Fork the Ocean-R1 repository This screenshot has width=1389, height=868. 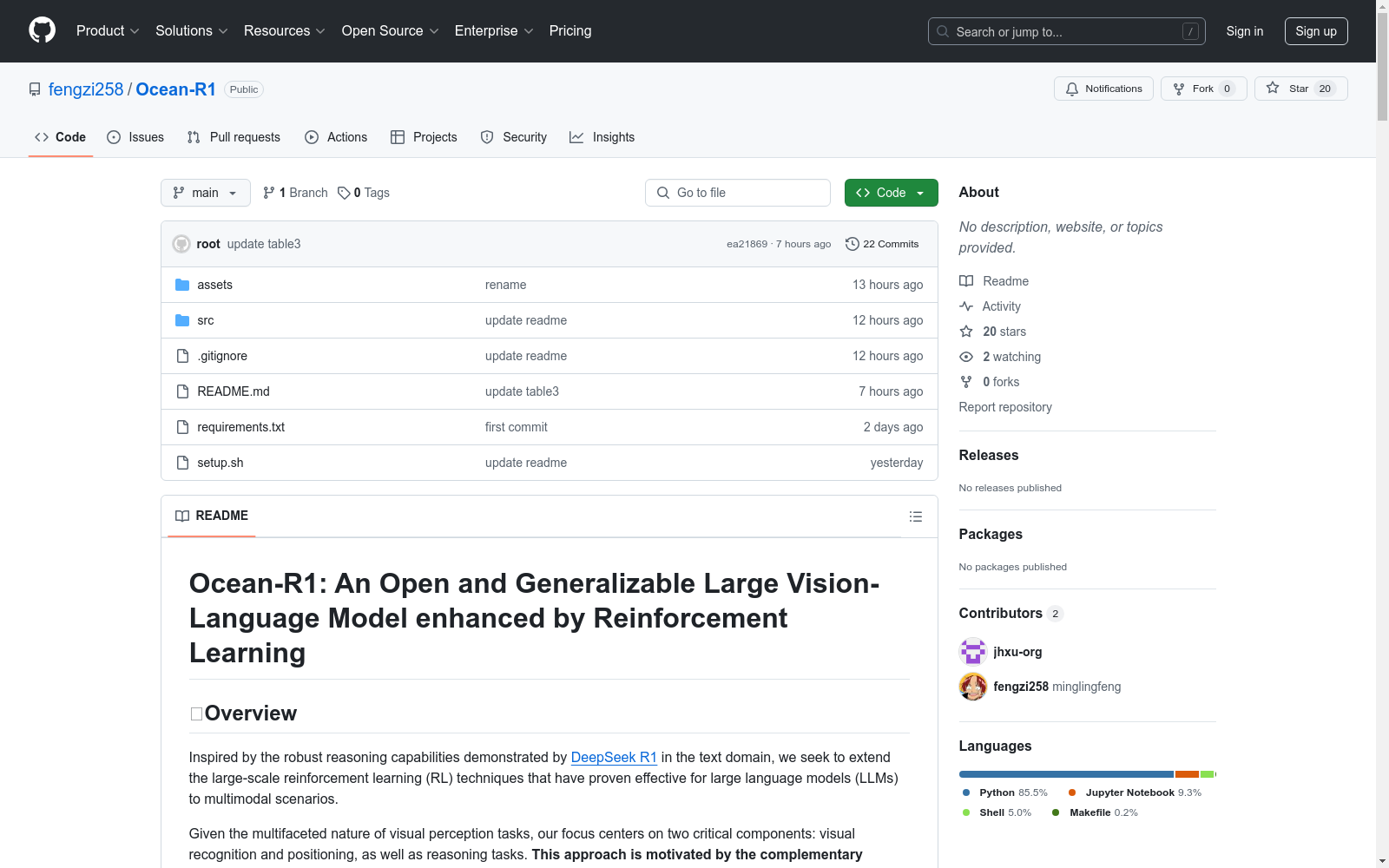coord(1203,89)
